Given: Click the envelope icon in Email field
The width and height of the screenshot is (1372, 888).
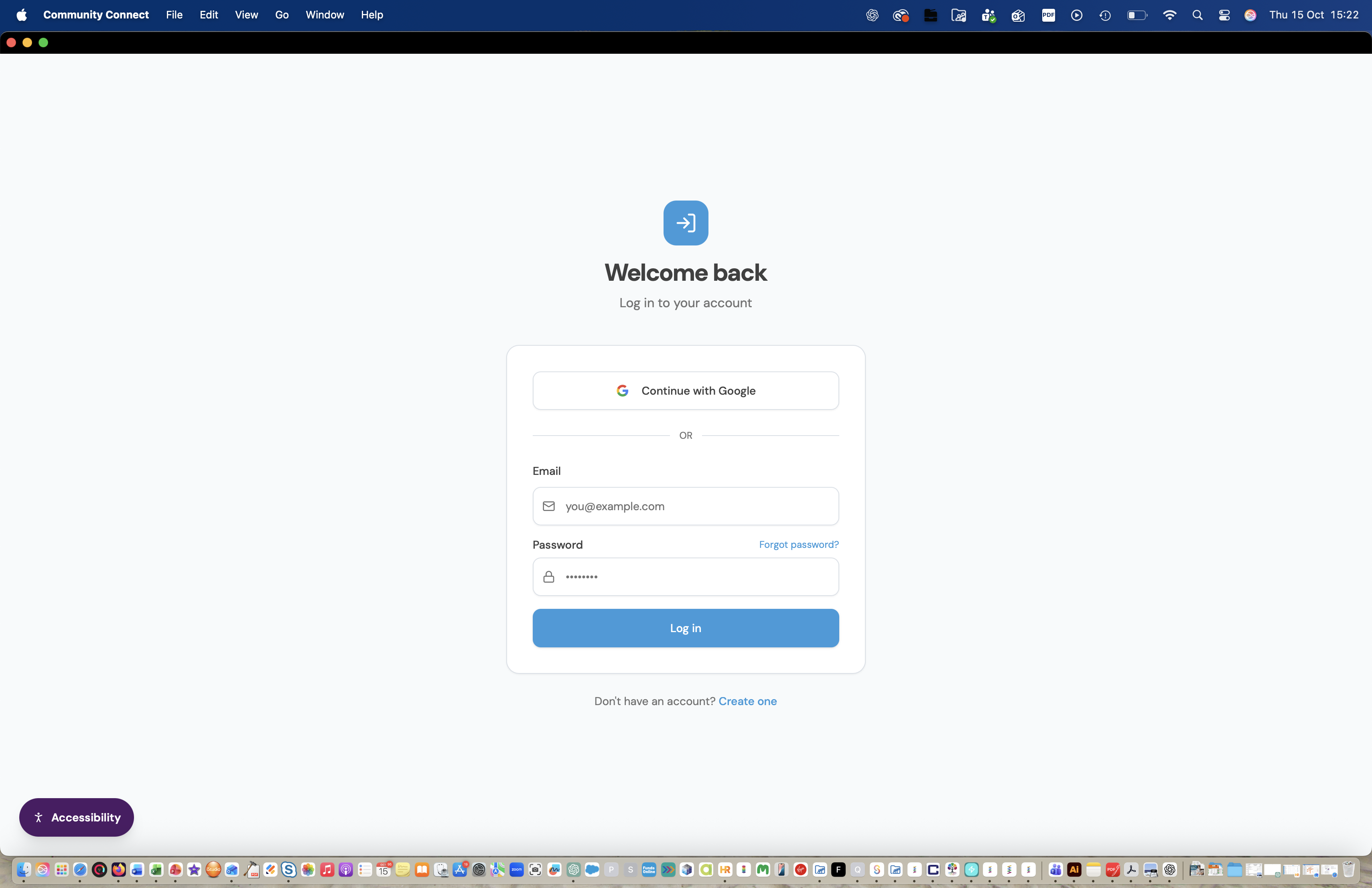Looking at the screenshot, I should [549, 506].
